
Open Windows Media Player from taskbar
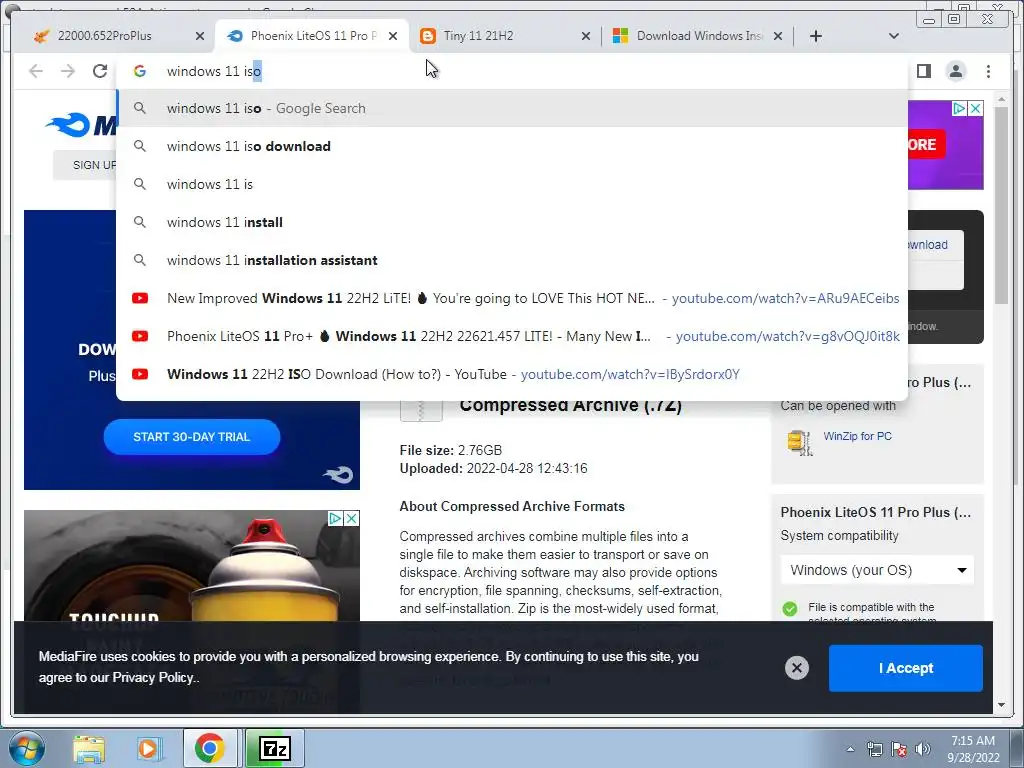(x=149, y=748)
